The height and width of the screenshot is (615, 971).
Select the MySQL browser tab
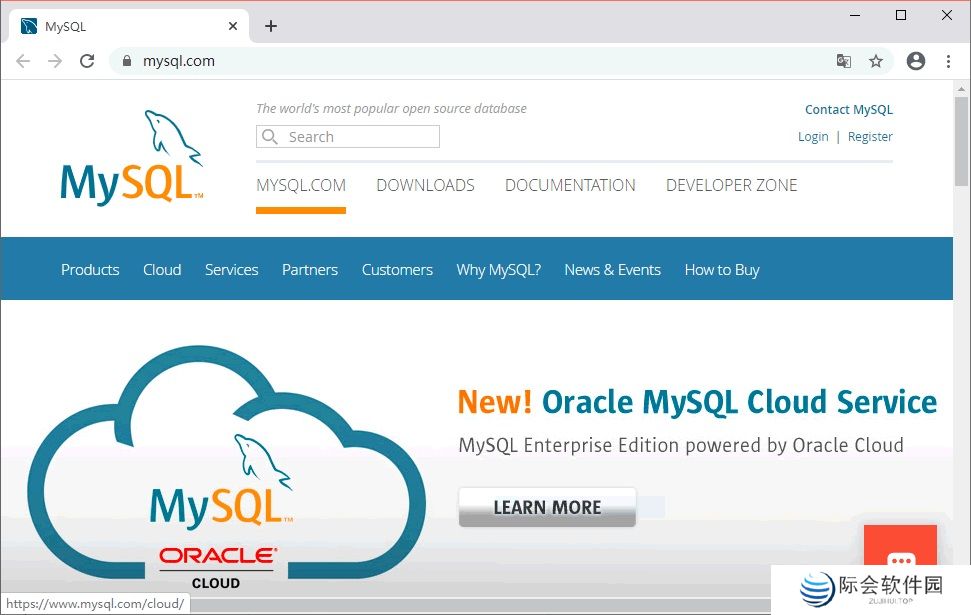(x=120, y=25)
